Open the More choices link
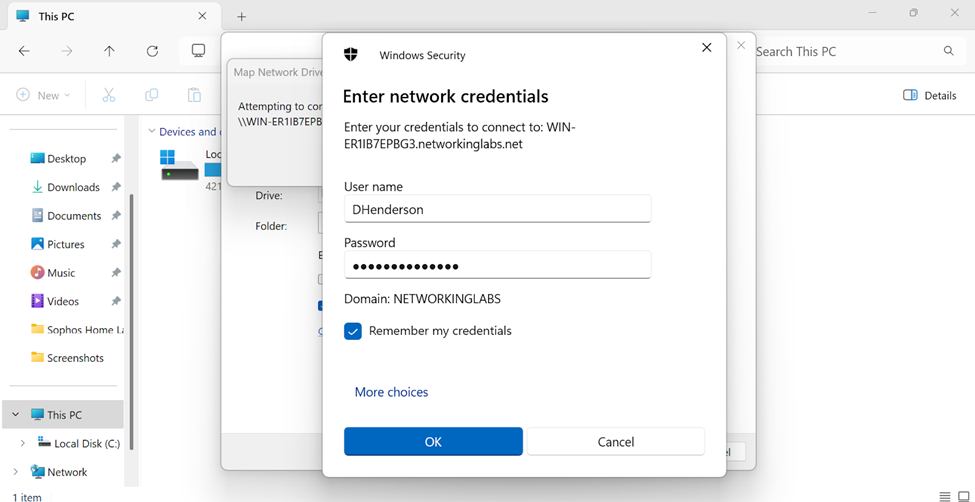 click(x=391, y=392)
